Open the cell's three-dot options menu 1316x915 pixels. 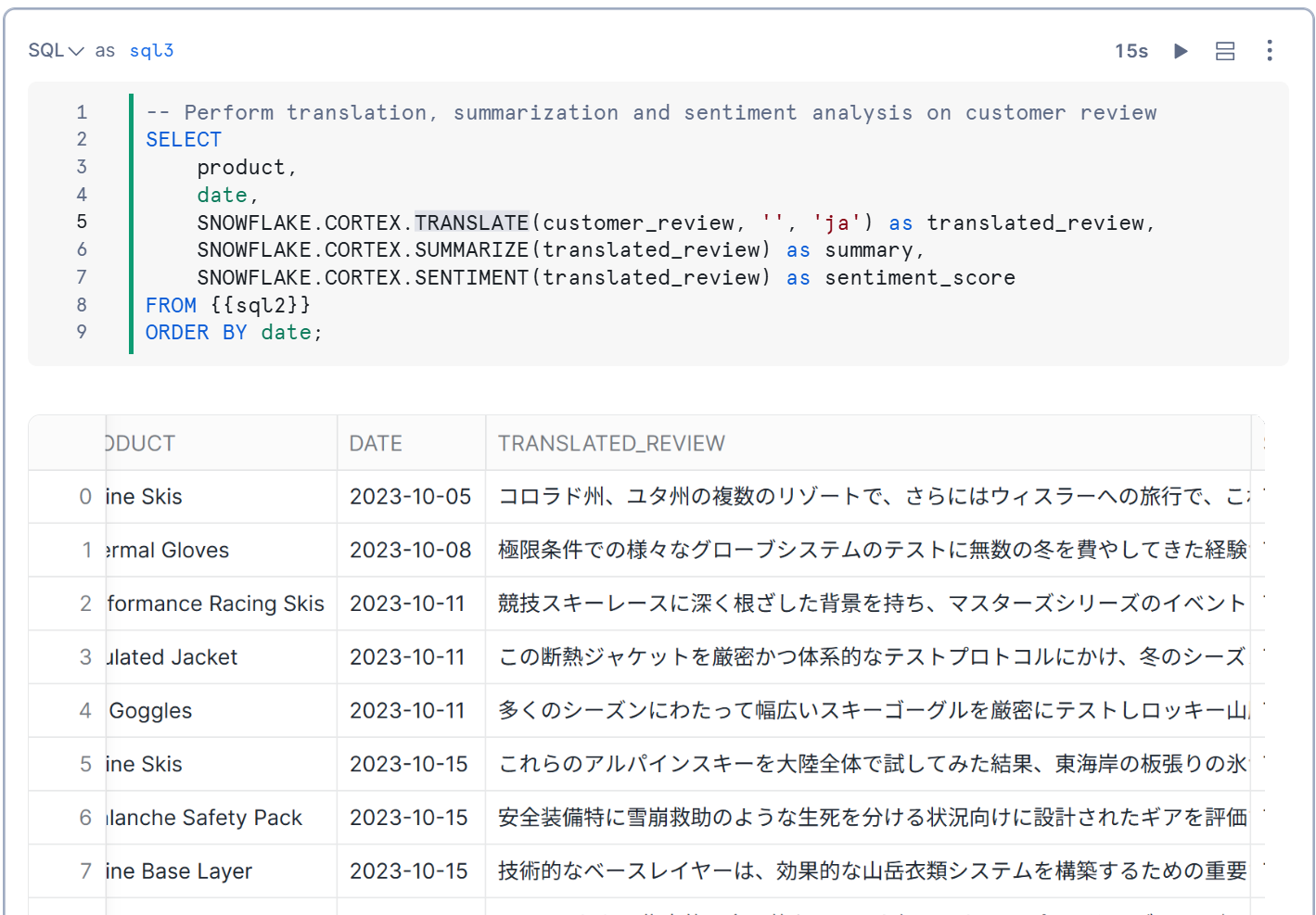click(x=1270, y=50)
